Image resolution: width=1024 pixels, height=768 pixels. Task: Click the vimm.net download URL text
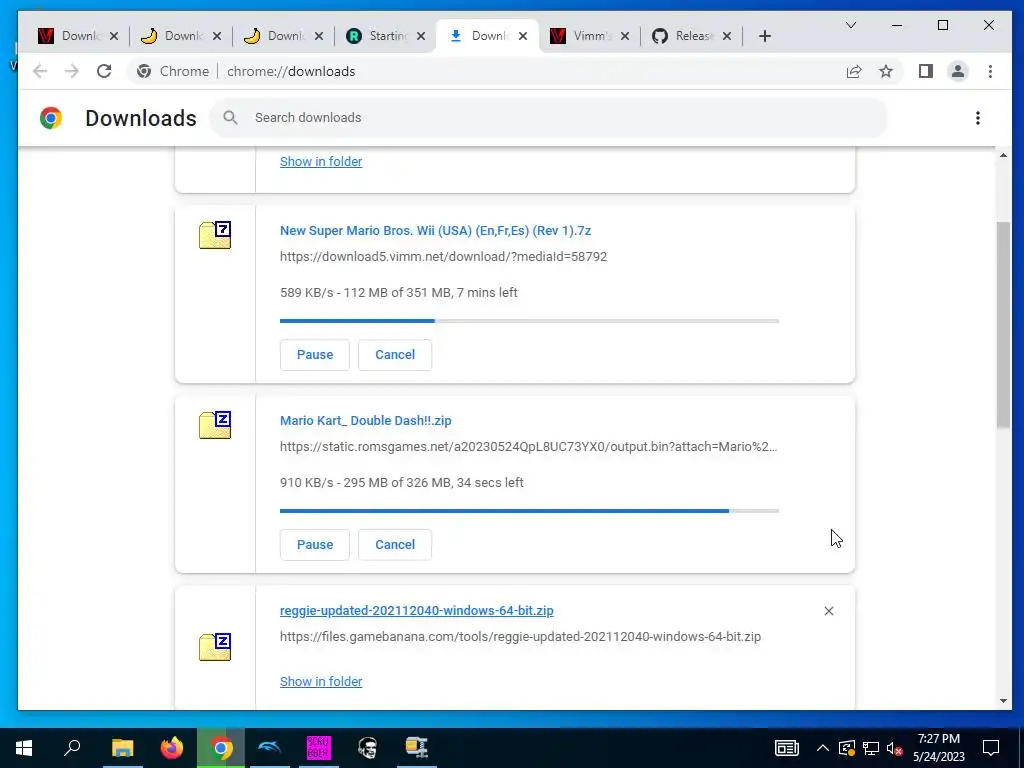coord(443,257)
